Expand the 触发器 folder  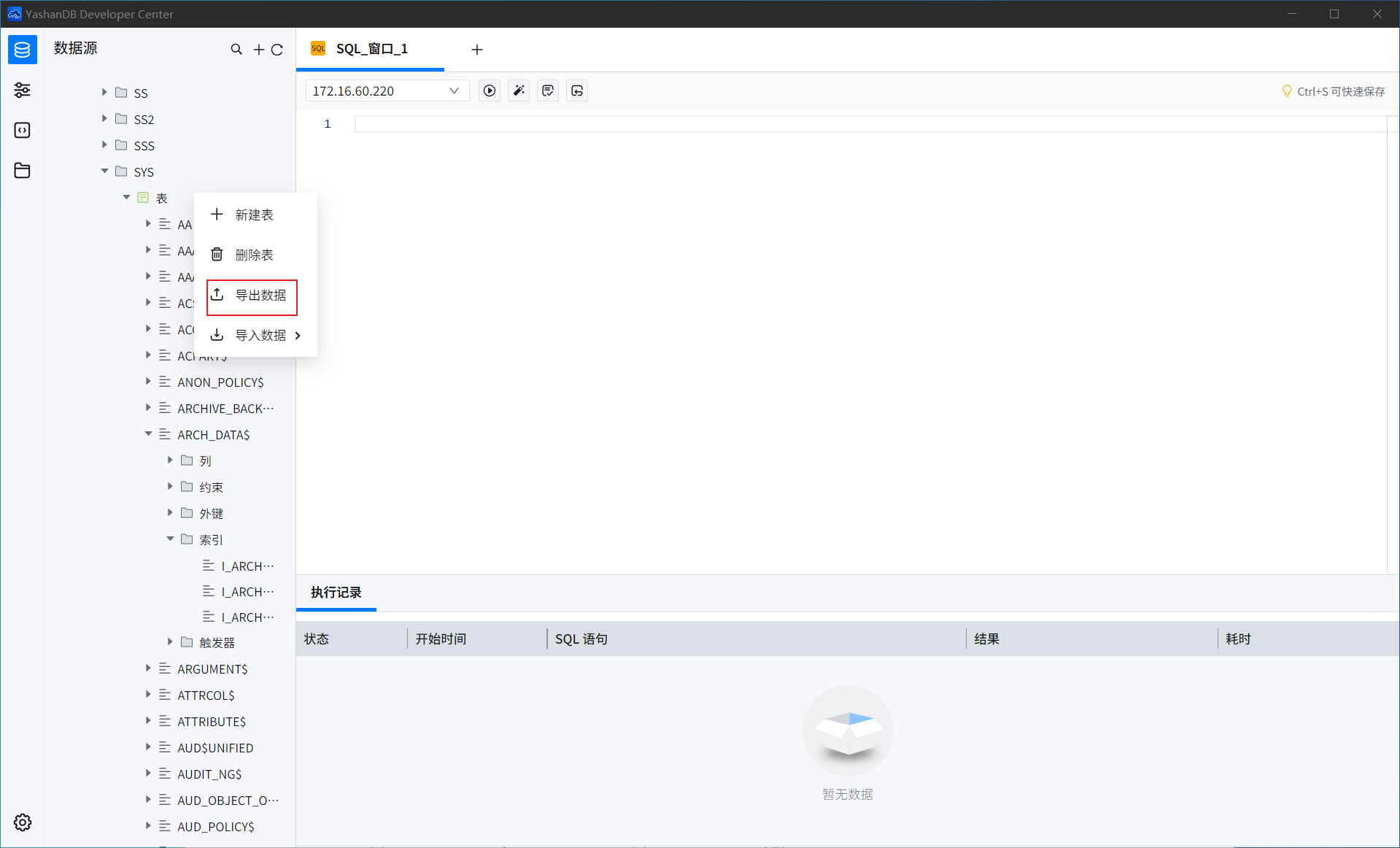171,642
